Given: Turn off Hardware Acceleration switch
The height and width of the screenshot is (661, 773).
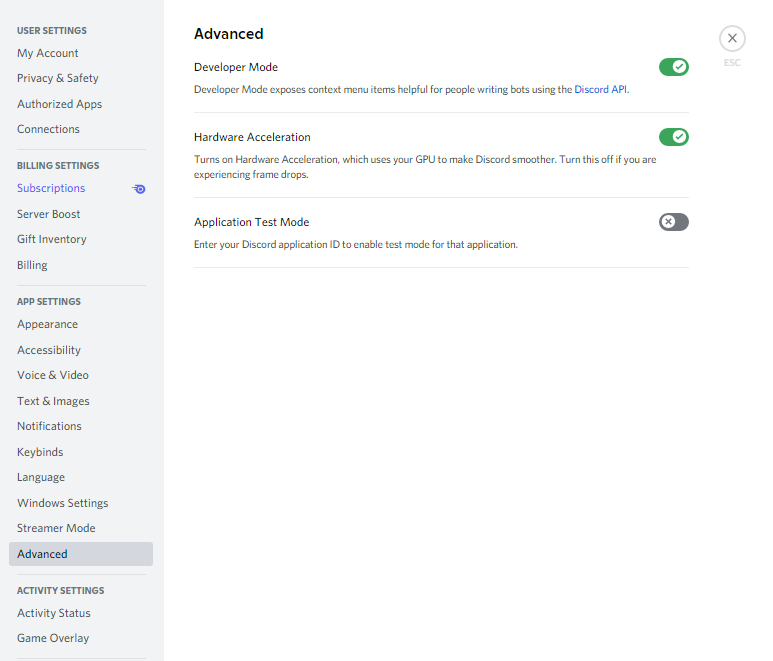Looking at the screenshot, I should (673, 137).
